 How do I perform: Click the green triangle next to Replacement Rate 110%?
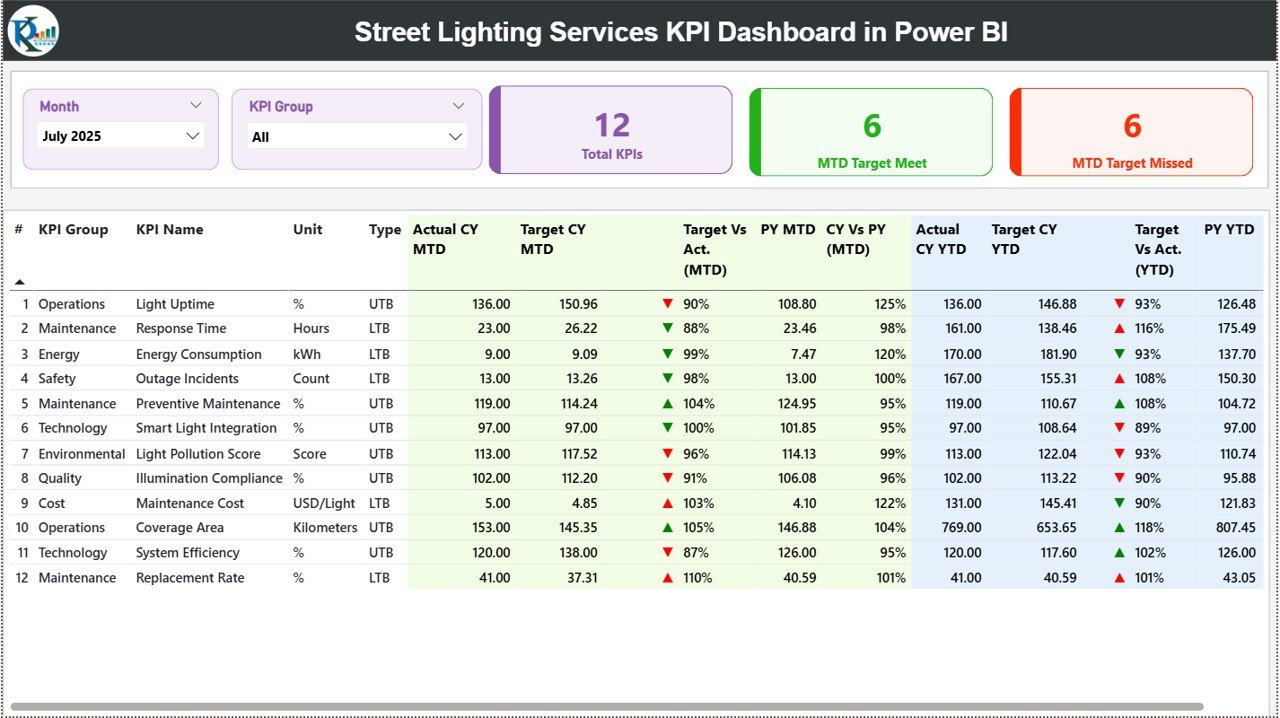tap(668, 577)
